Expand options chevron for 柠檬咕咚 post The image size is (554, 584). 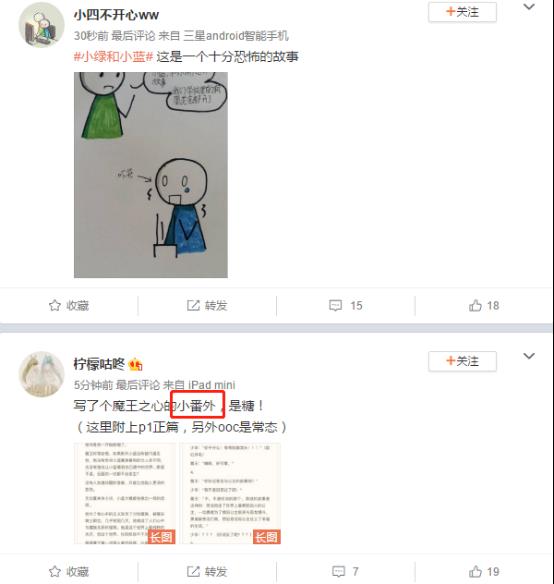[529, 356]
